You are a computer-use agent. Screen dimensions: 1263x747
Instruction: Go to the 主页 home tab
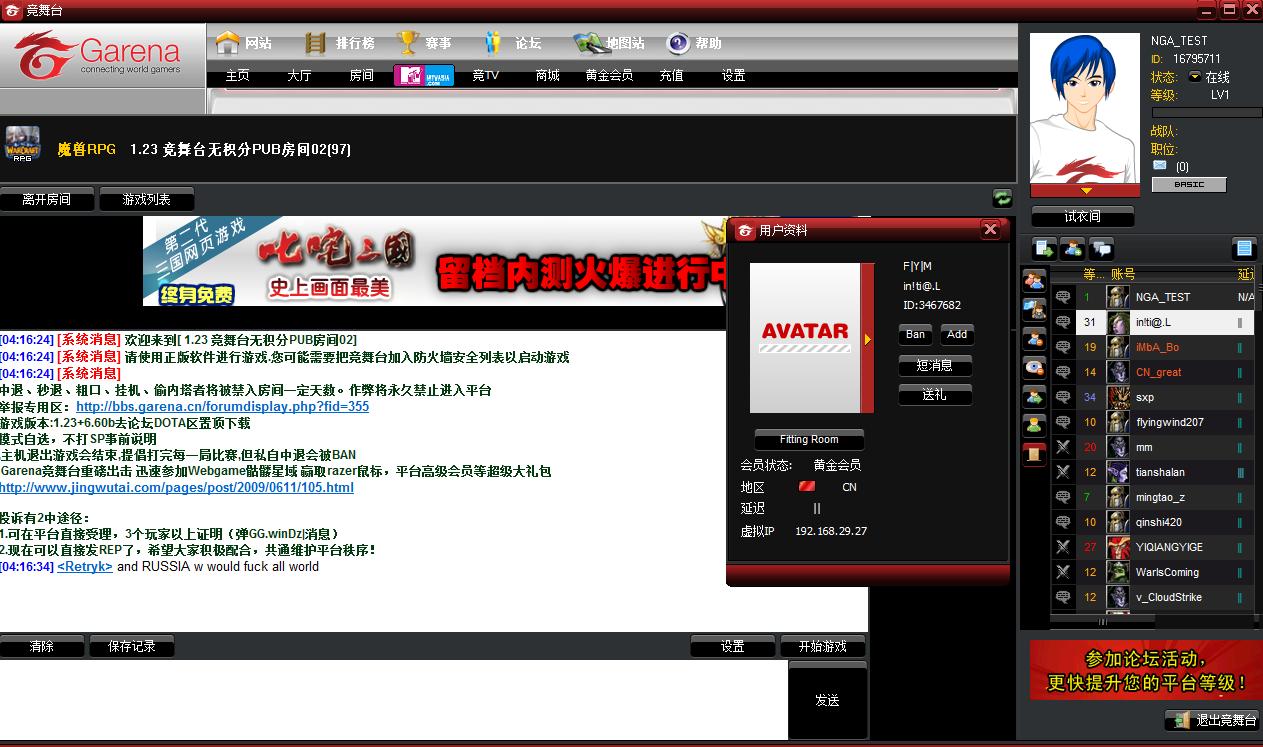(x=237, y=75)
